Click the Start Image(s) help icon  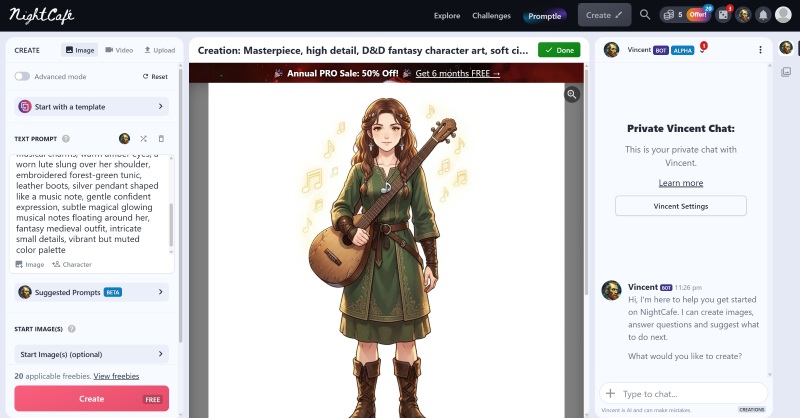pos(71,329)
